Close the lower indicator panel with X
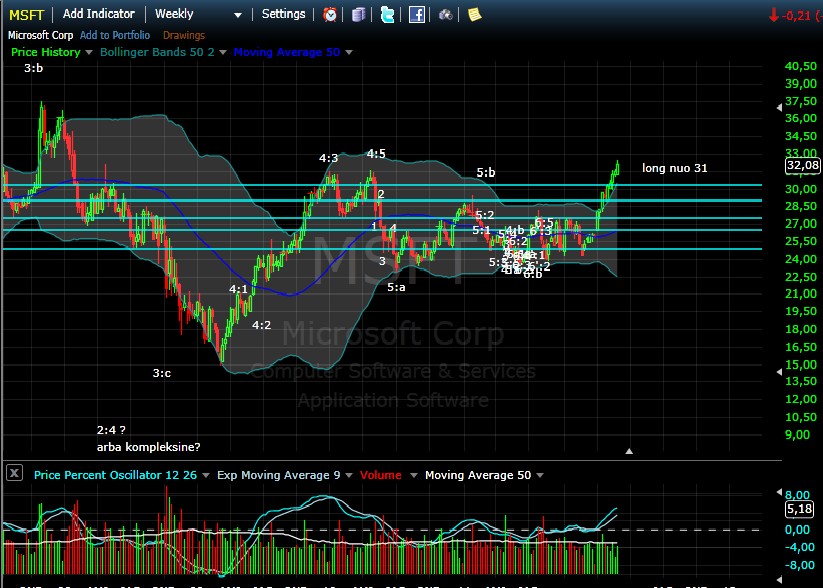 tap(14, 473)
